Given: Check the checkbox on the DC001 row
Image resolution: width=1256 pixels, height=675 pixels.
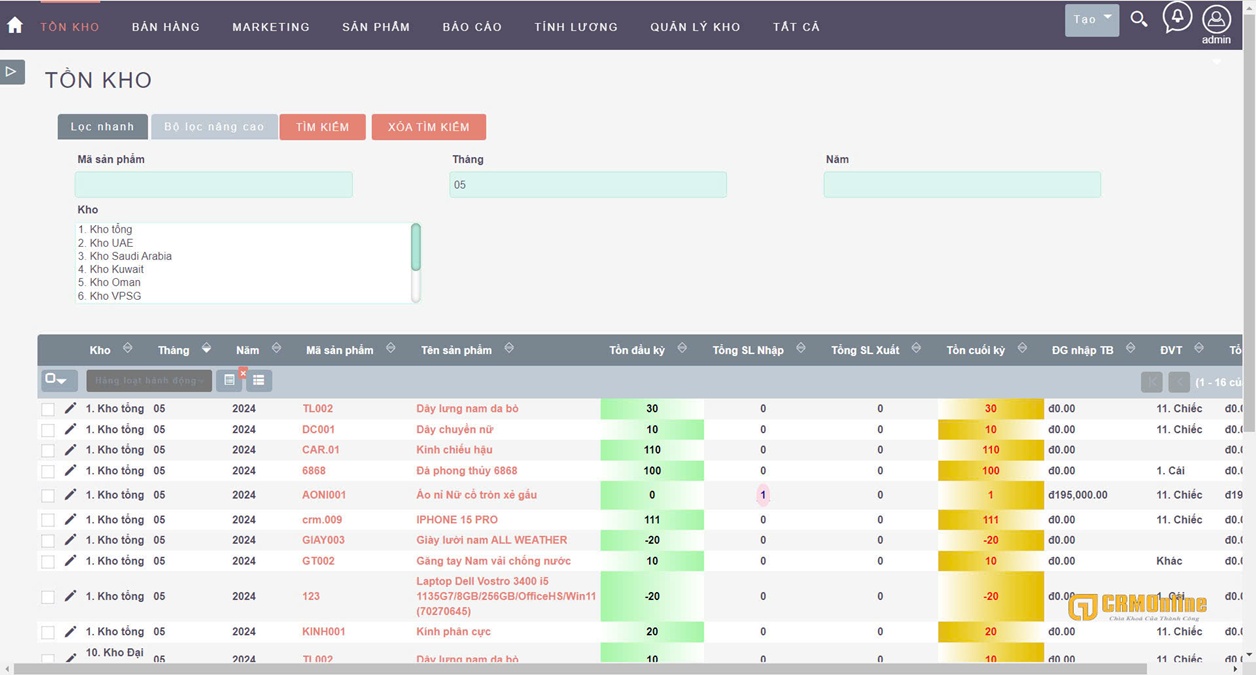Looking at the screenshot, I should pyautogui.click(x=47, y=429).
